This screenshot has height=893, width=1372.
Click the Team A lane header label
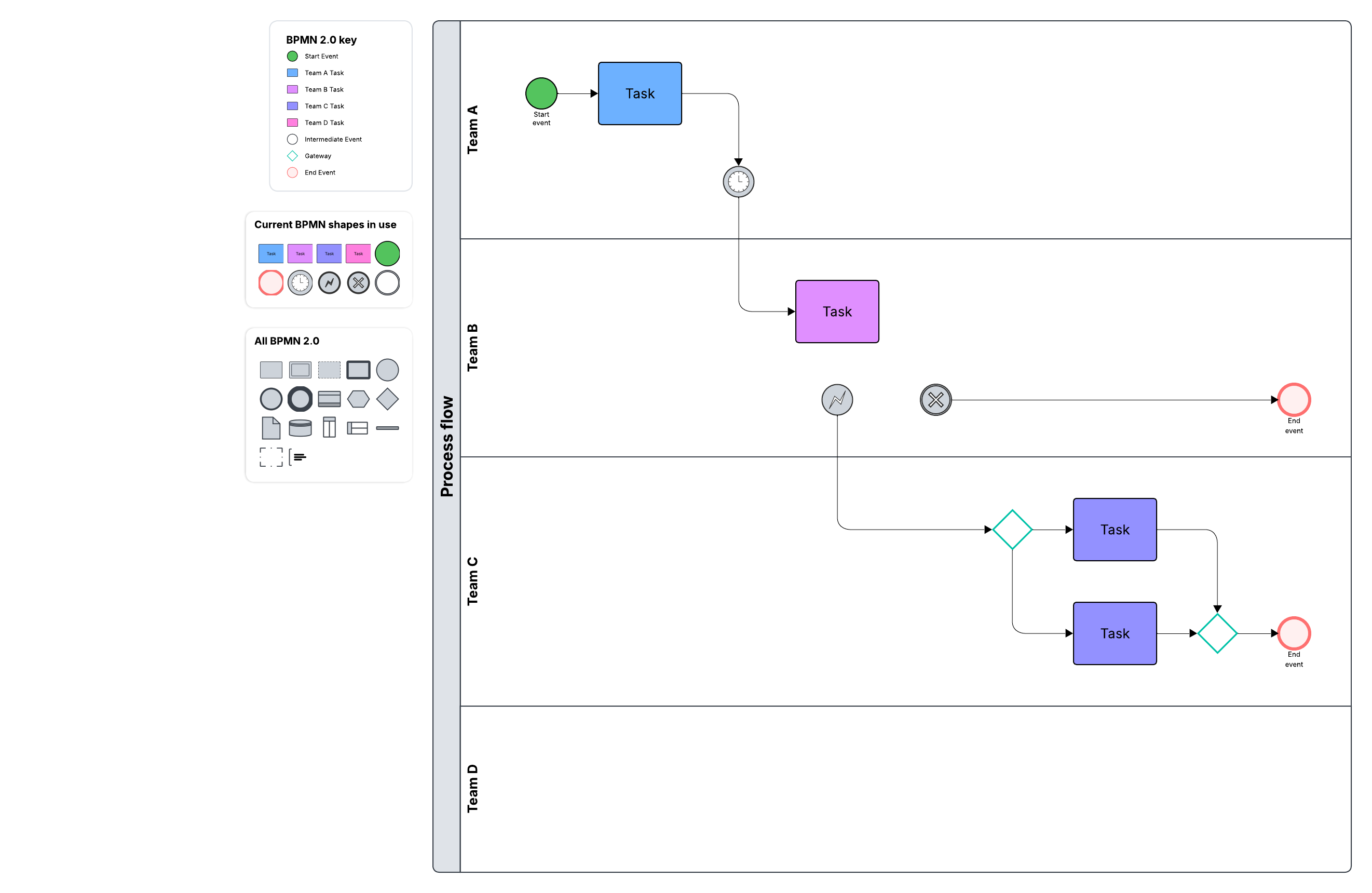472,130
